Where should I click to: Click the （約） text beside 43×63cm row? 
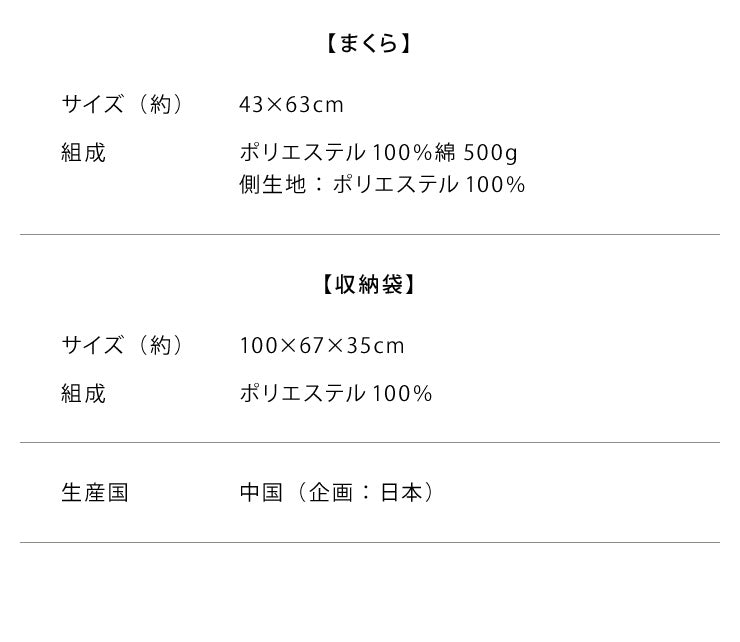[160, 104]
